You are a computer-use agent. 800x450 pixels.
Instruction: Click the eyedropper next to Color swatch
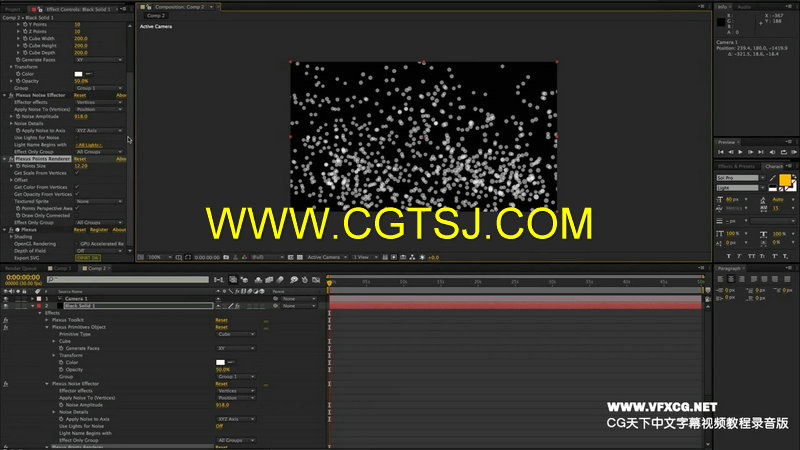click(x=89, y=74)
